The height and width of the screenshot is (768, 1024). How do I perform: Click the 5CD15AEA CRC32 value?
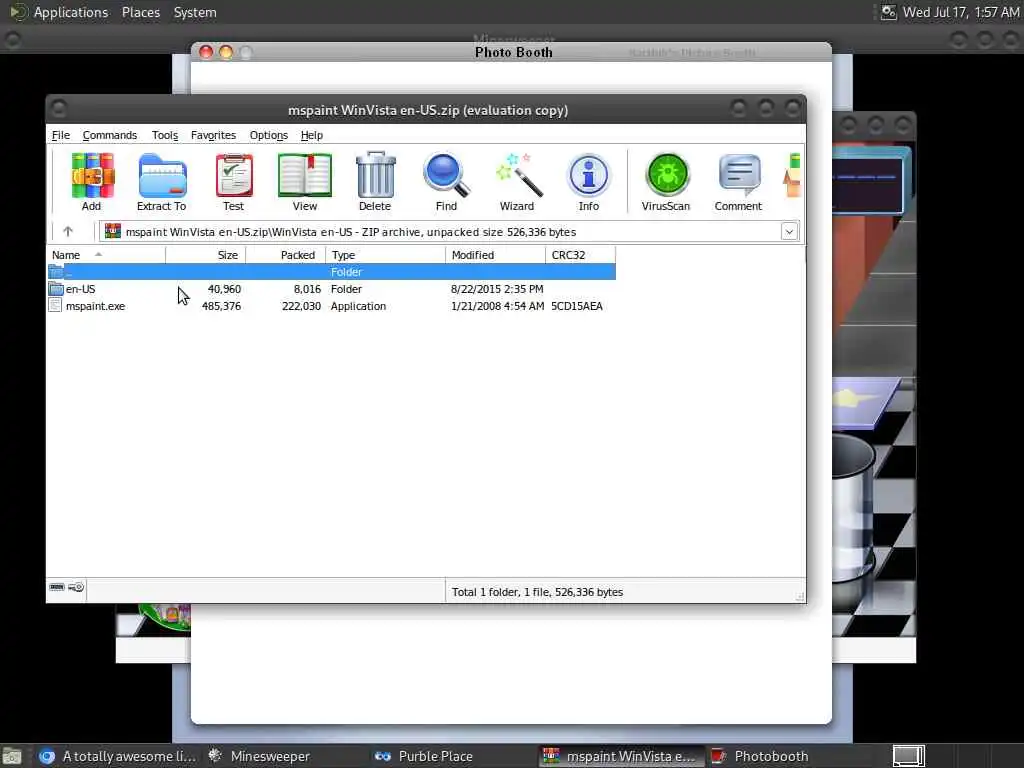pos(577,306)
